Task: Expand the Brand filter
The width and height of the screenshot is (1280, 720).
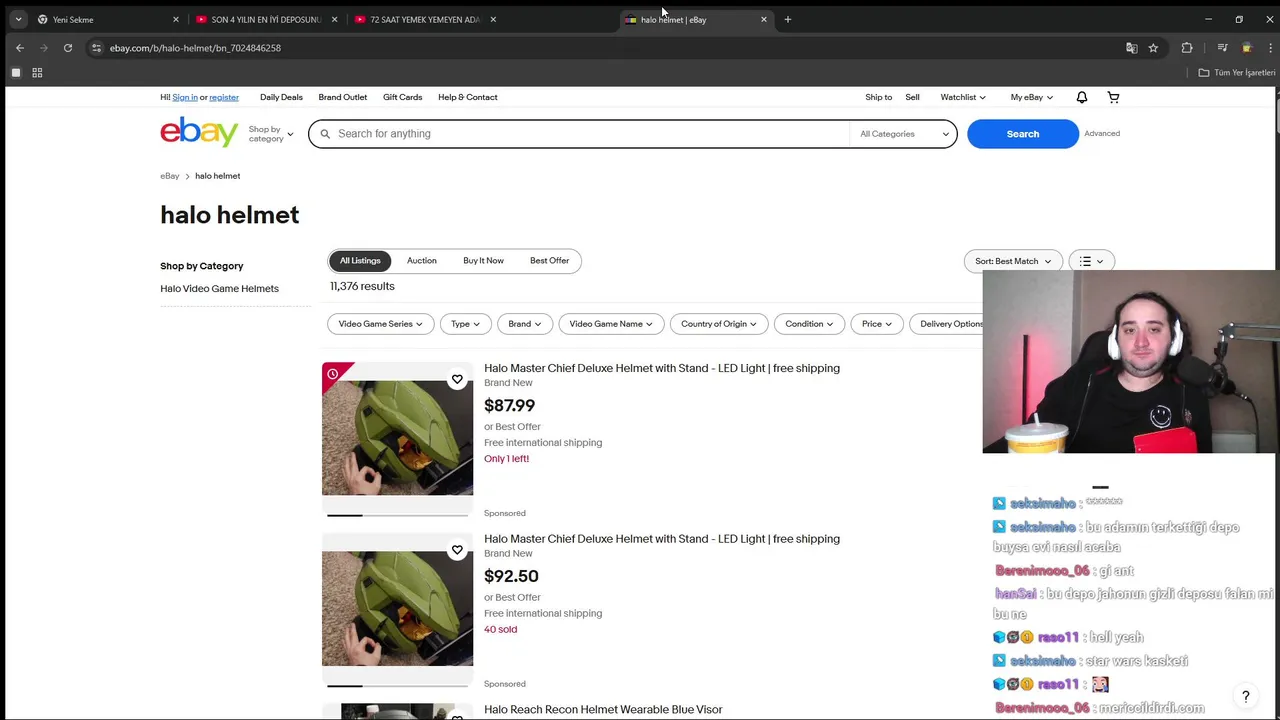Action: 524,324
